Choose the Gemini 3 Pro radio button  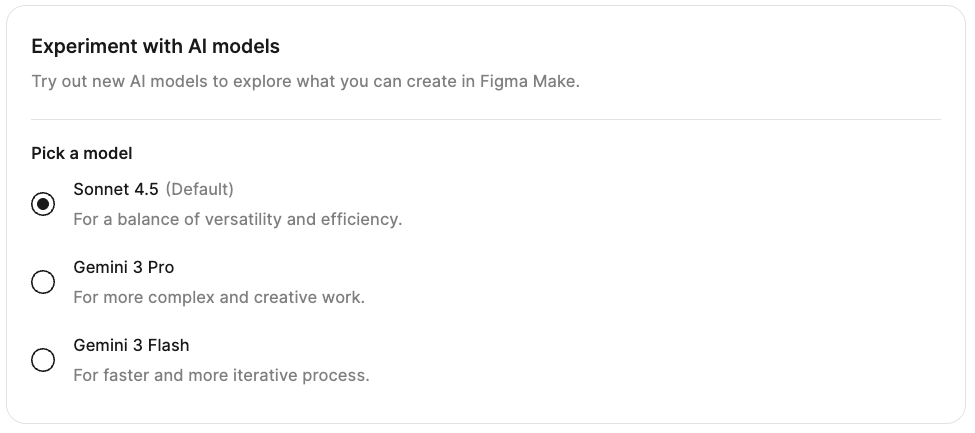pyautogui.click(x=43, y=282)
